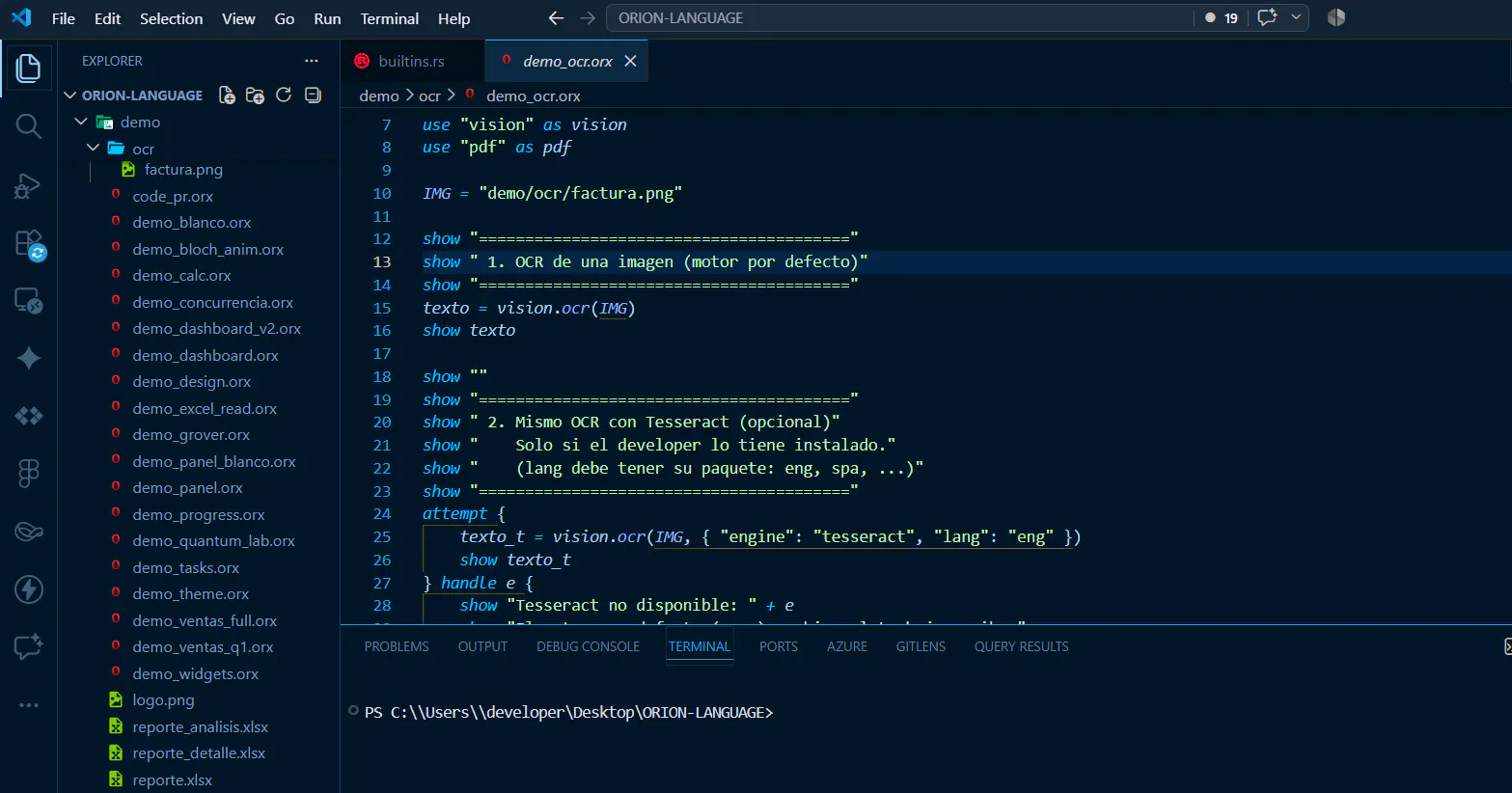Open demo_calc.orx file
Viewport: 1512px width, 793px height.
tap(181, 275)
